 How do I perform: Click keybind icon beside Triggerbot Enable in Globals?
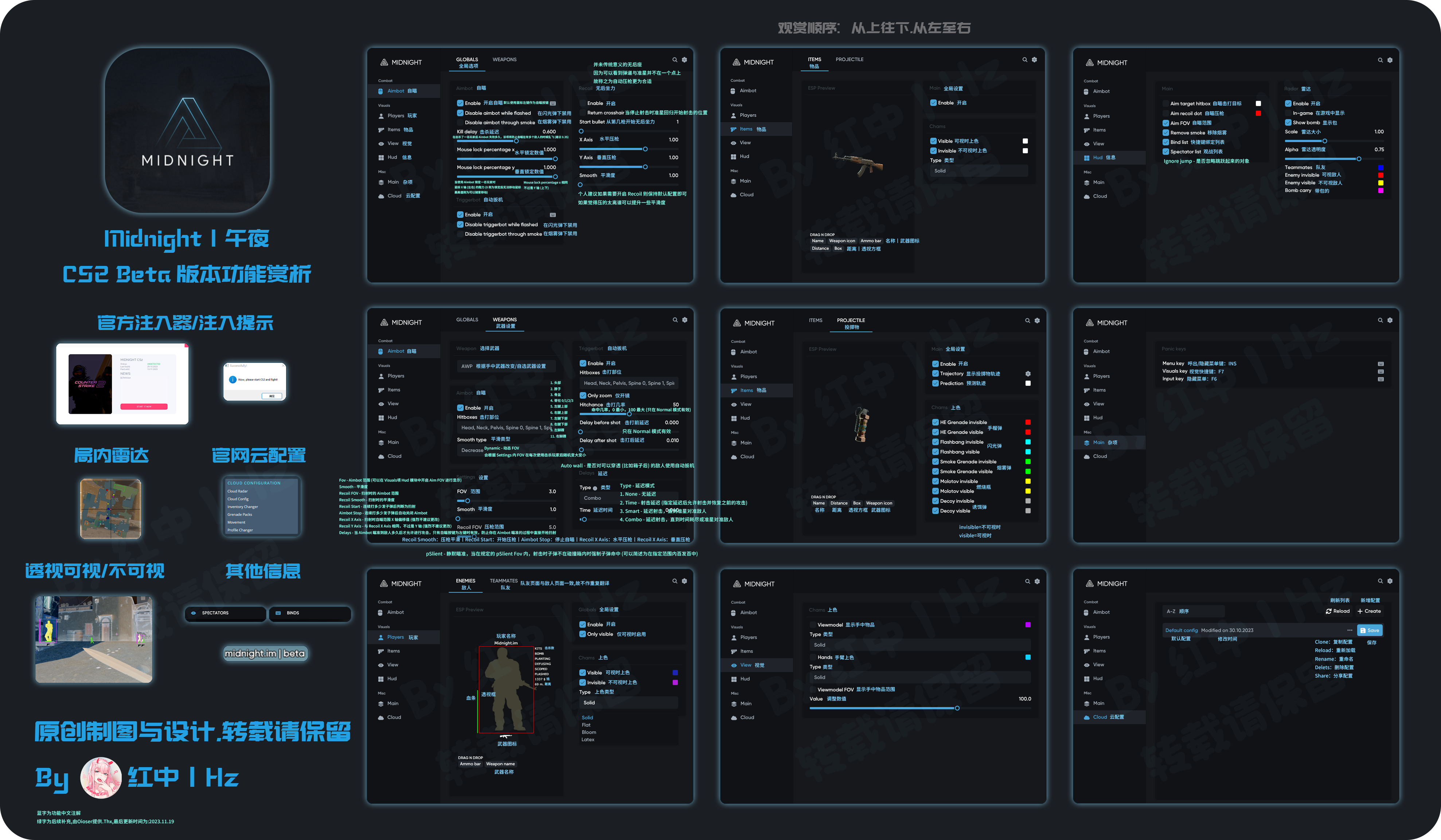pos(553,215)
